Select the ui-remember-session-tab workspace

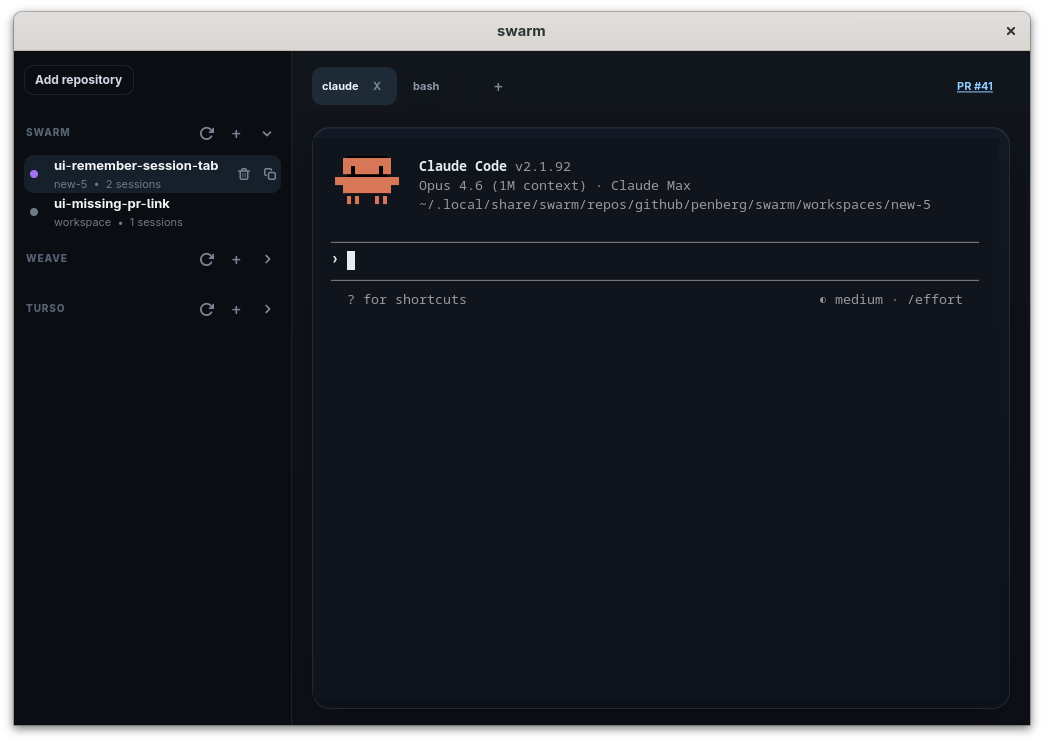point(152,174)
